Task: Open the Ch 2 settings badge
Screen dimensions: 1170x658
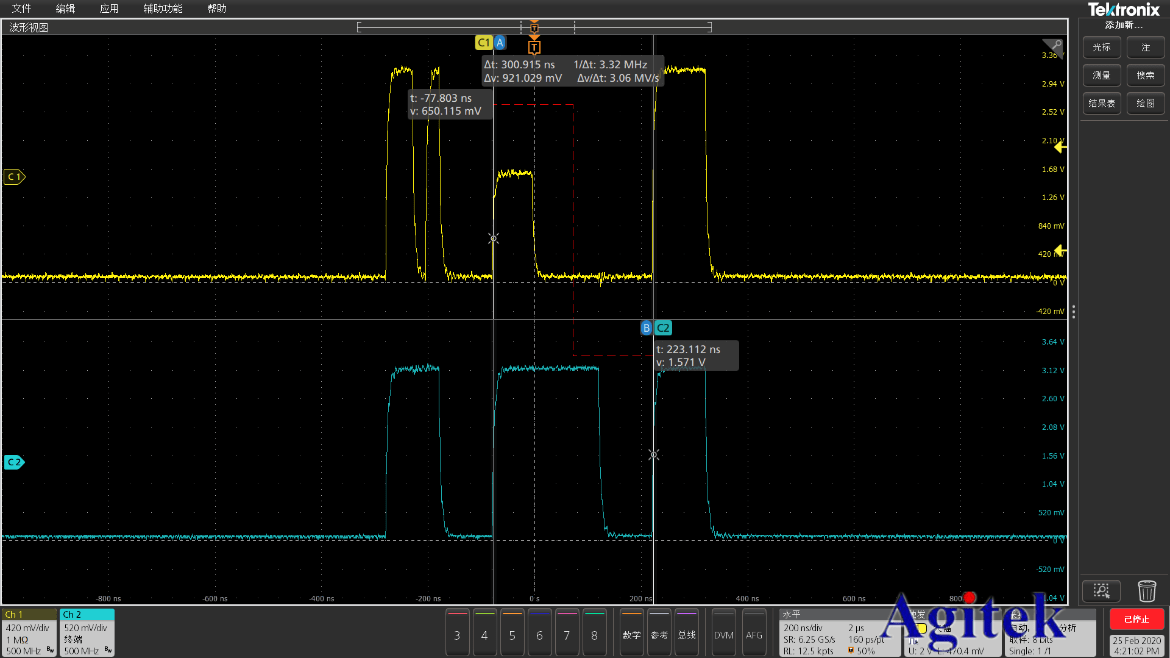Action: point(87,632)
